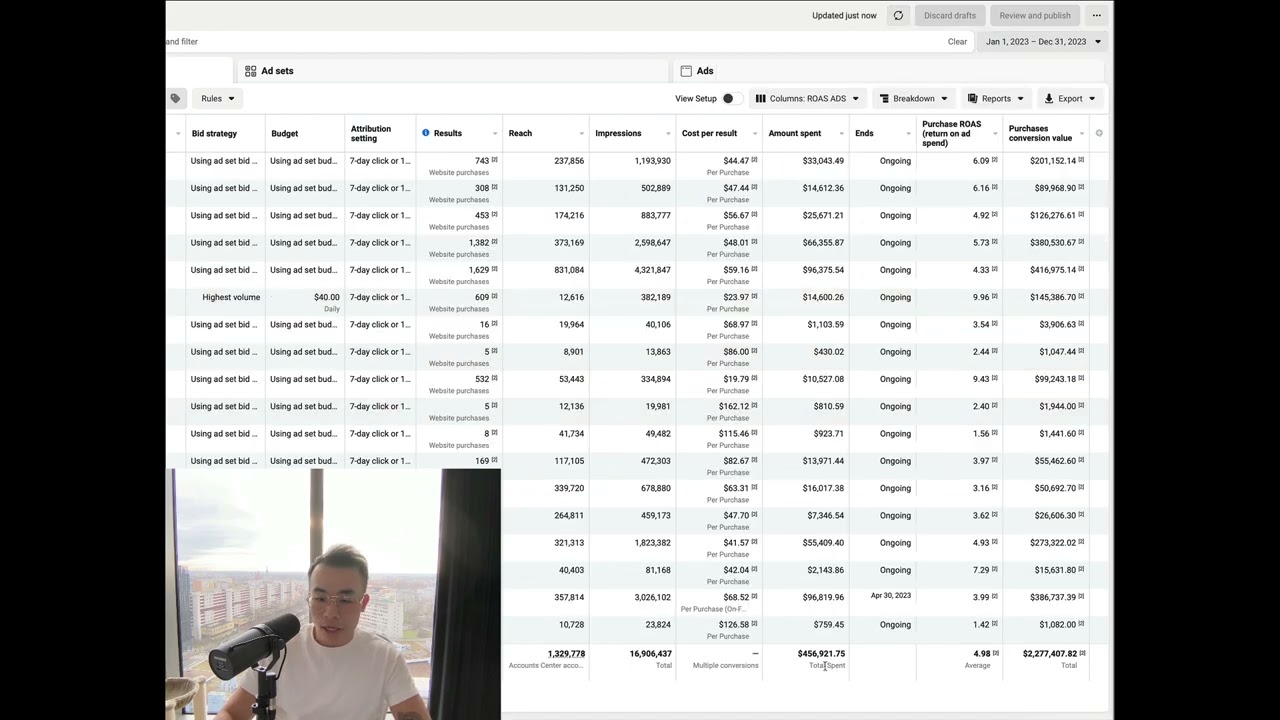Click the $33,043.49 amount spent cell
Screen dimensions: 1280x720
tap(823, 160)
